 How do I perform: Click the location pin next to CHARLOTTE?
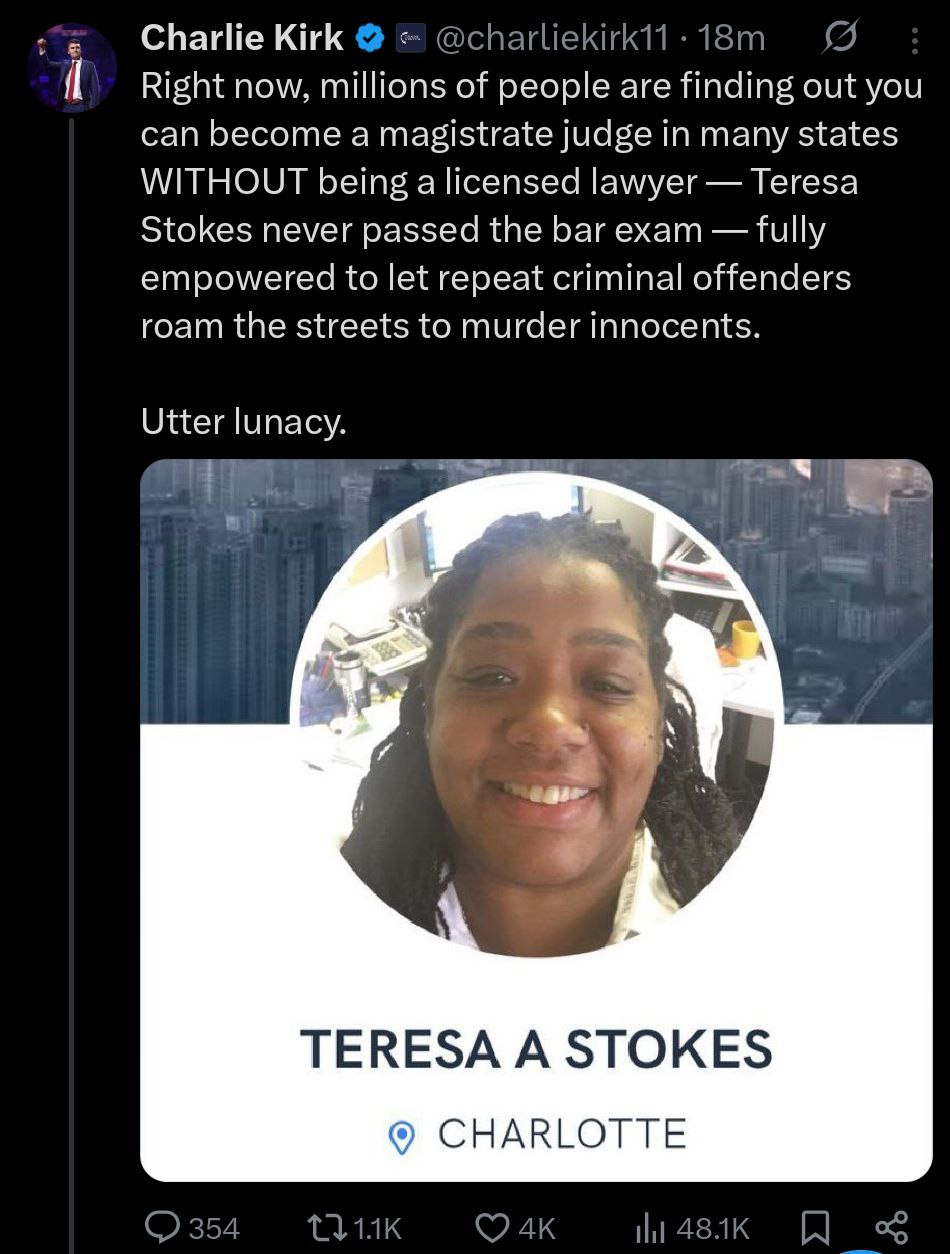pos(402,1136)
